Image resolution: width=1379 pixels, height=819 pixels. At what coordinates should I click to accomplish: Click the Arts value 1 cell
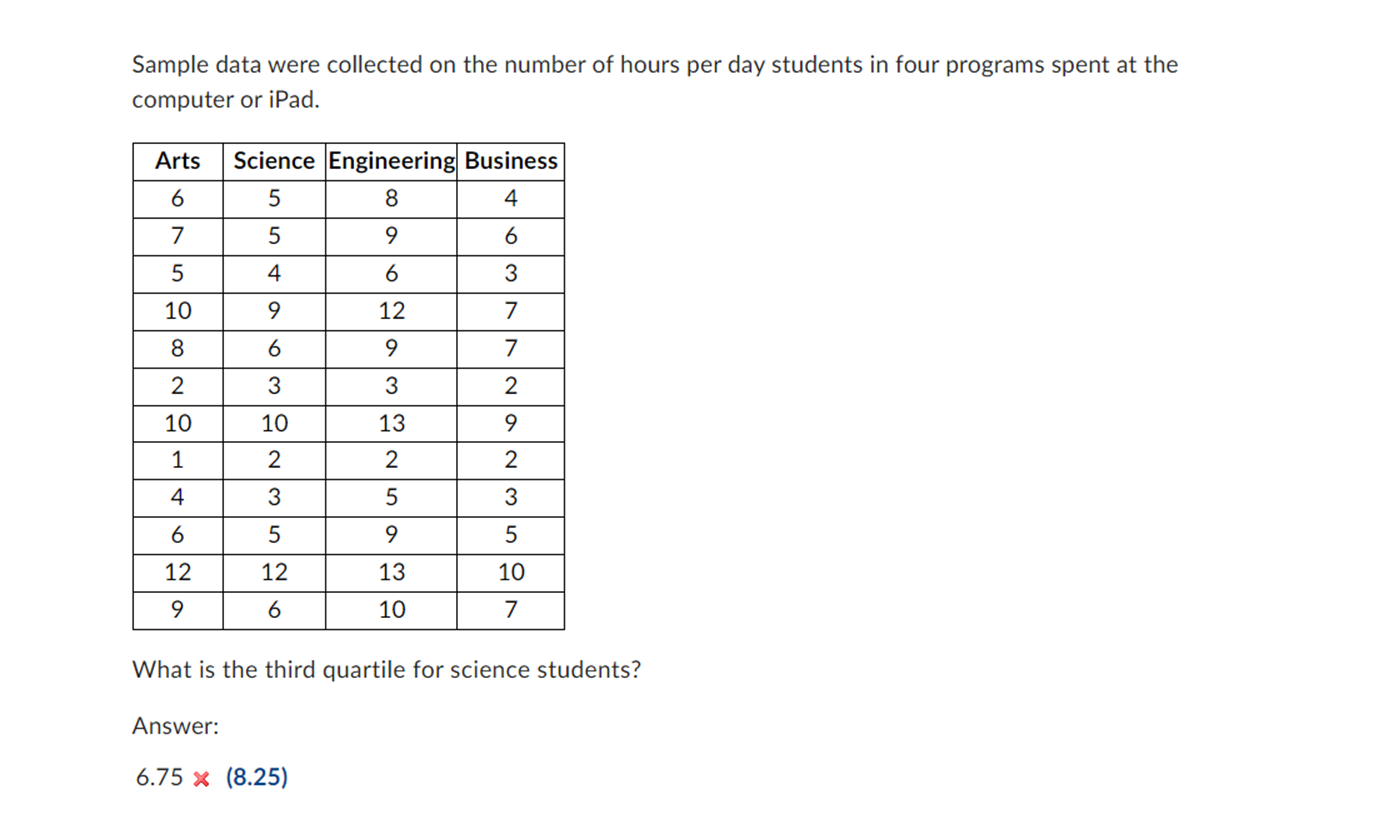pyautogui.click(x=178, y=460)
